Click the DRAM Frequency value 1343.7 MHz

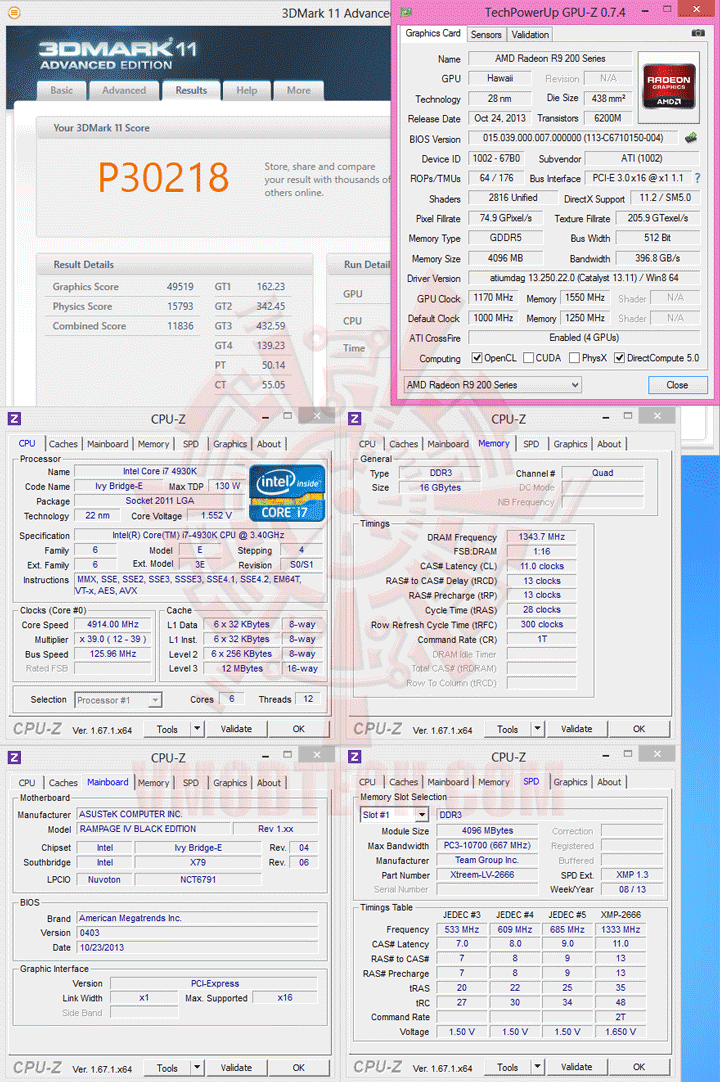pyautogui.click(x=542, y=537)
